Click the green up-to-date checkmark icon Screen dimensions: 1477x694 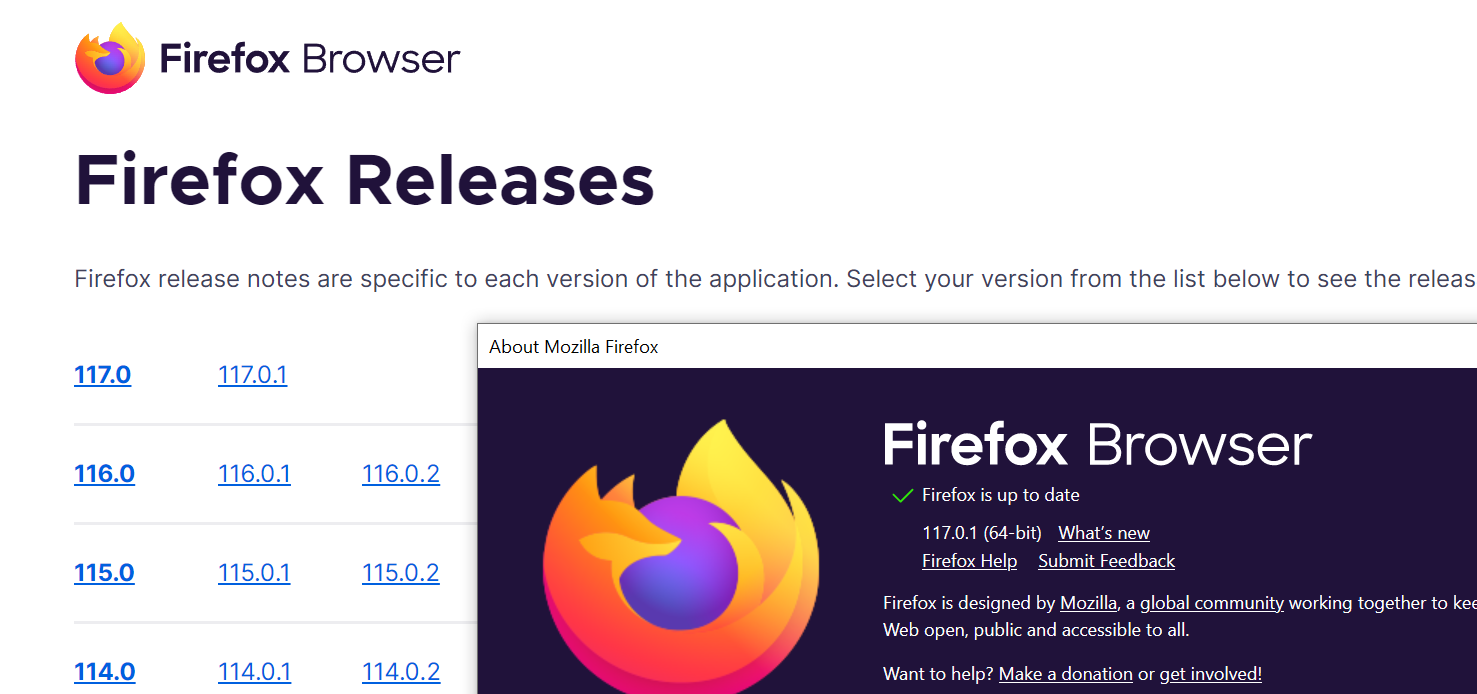tap(902, 495)
